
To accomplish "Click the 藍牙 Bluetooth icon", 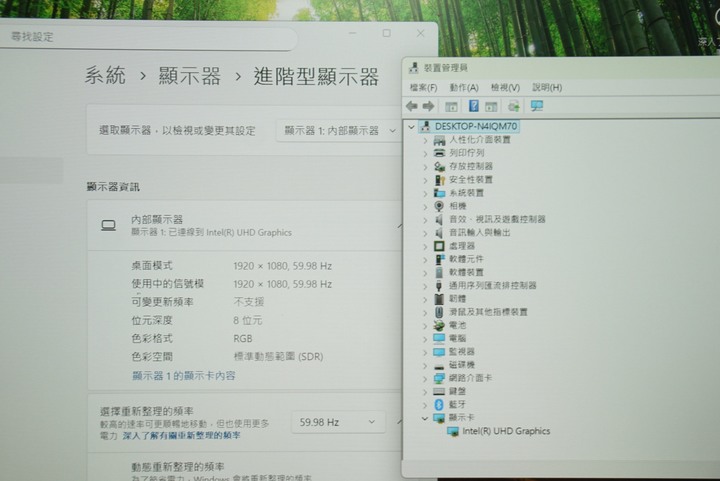I will click(x=439, y=404).
